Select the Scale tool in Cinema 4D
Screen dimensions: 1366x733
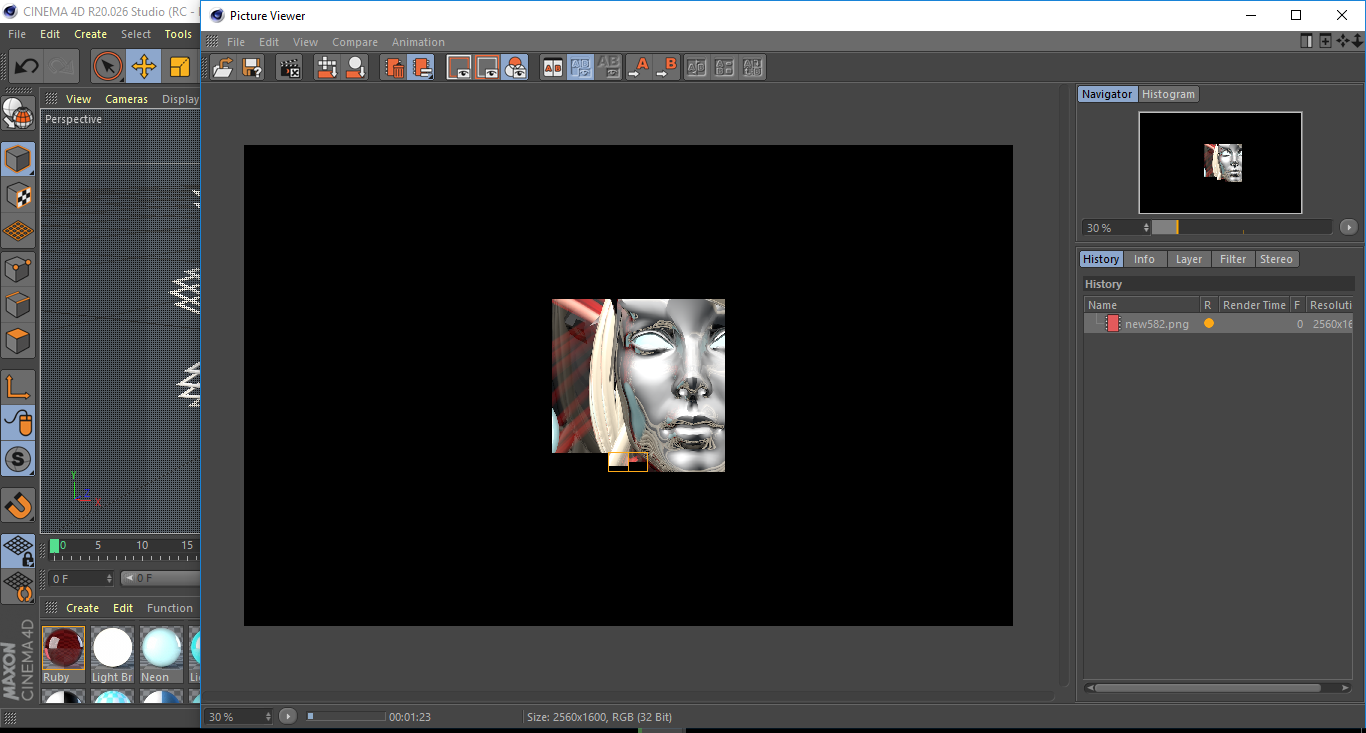[x=180, y=67]
